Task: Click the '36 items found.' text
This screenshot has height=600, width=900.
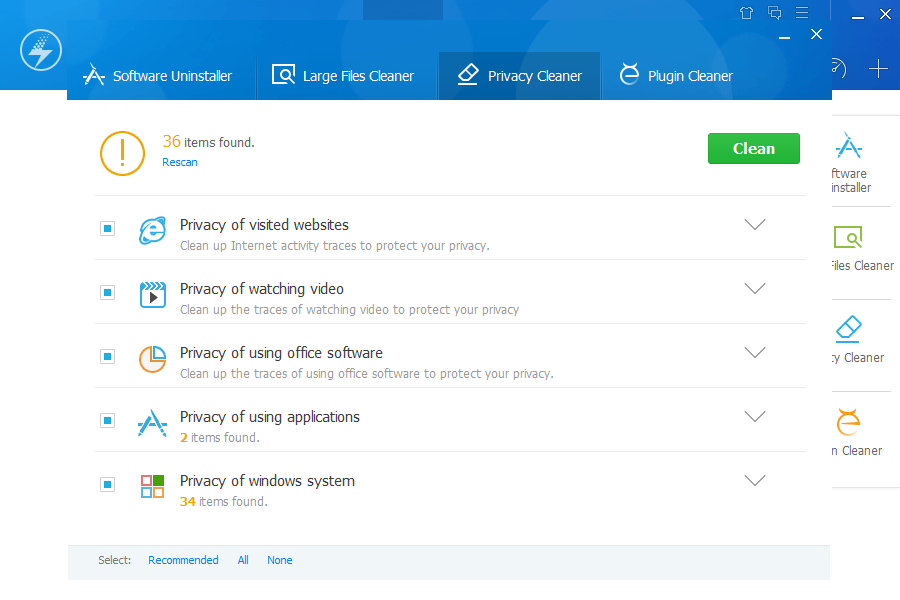Action: pyautogui.click(x=208, y=141)
